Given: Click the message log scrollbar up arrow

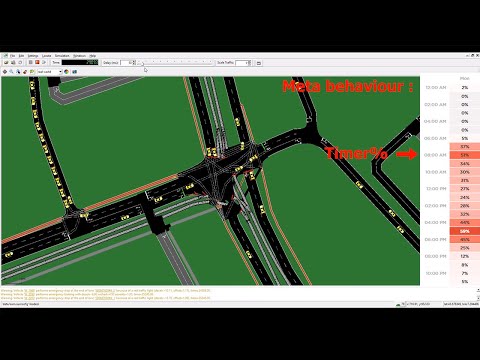Looking at the screenshot, I should coord(478,290).
